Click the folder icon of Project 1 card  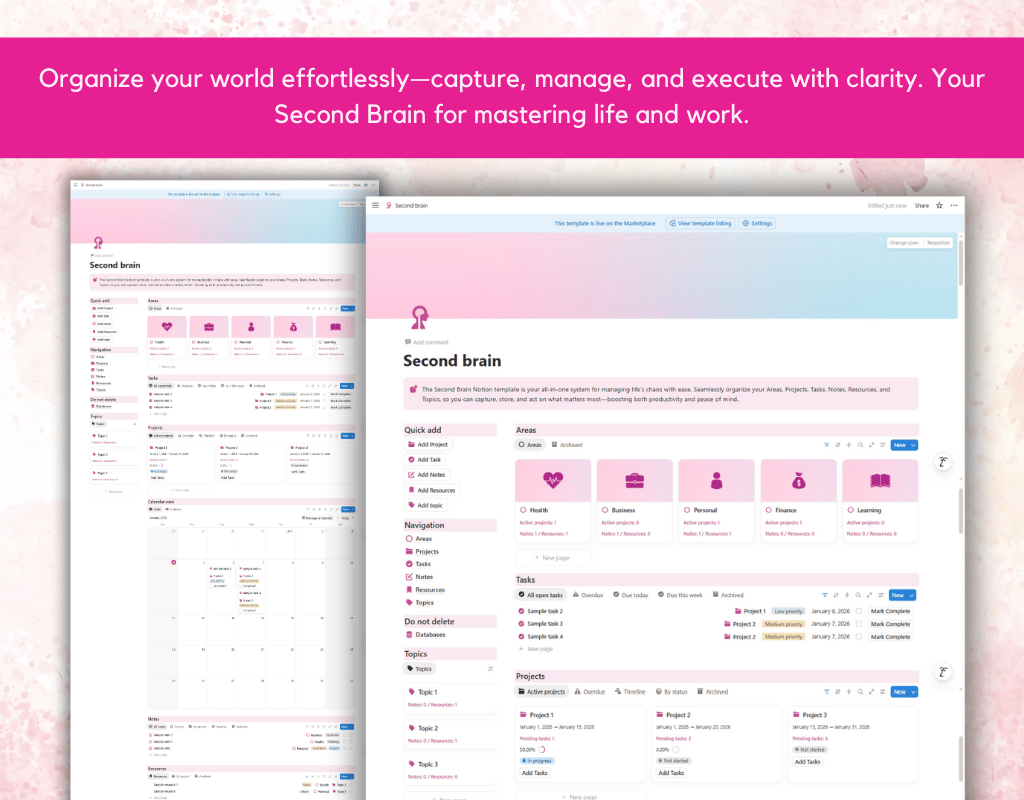point(524,715)
